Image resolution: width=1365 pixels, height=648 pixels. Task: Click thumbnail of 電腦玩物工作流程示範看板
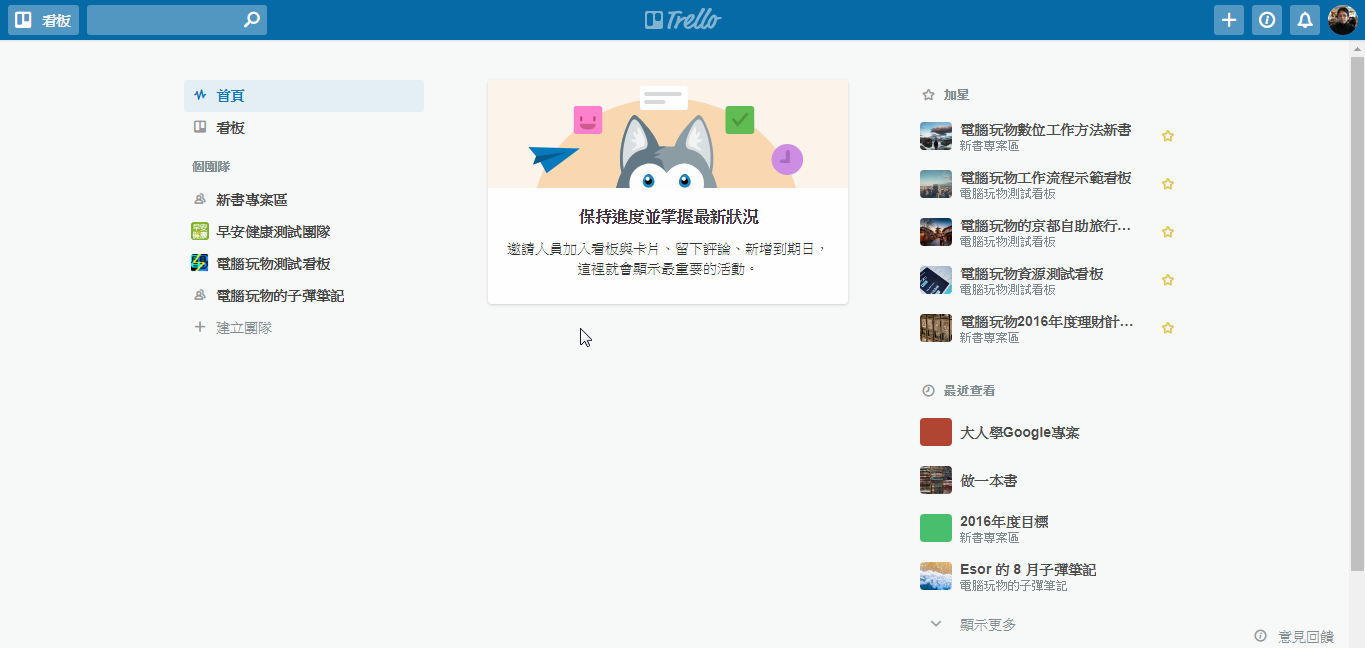(x=936, y=184)
